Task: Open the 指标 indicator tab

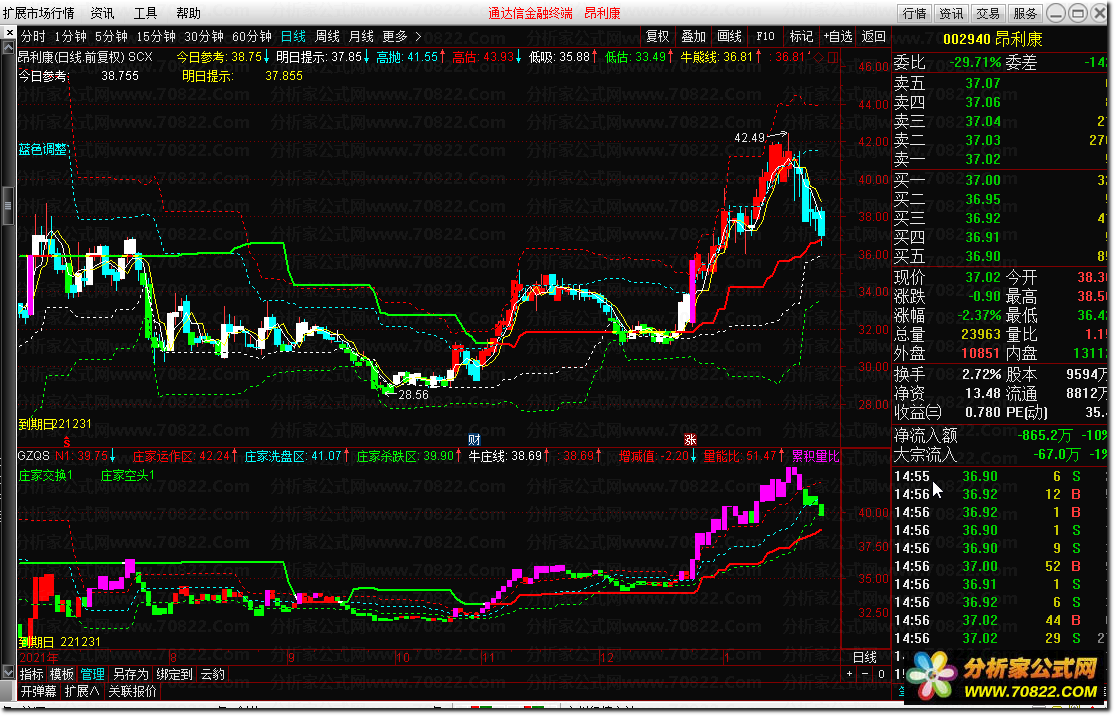Action: 31,674
